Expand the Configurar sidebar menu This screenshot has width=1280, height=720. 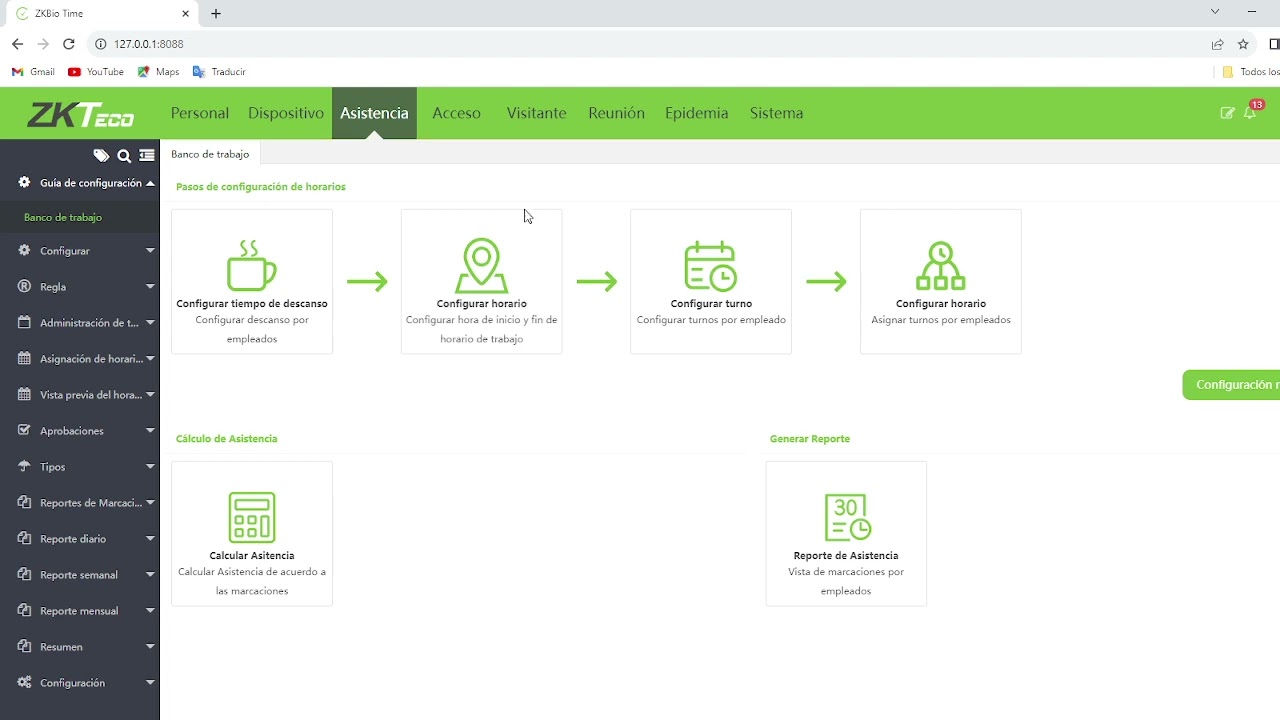[80, 251]
